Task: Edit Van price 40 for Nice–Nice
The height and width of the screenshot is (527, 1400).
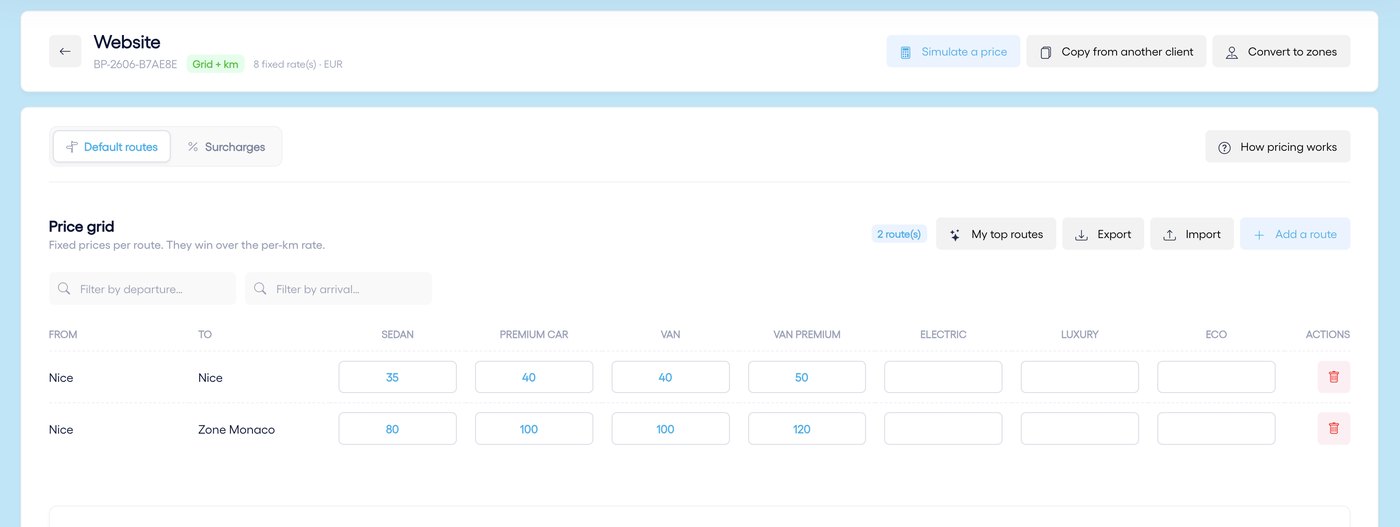Action: point(670,377)
